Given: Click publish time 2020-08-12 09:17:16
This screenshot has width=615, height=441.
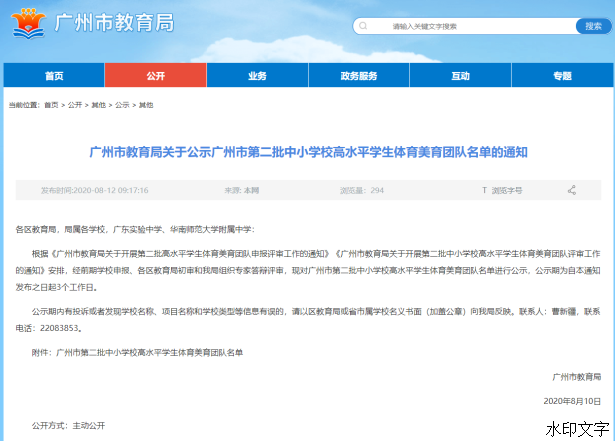Looking at the screenshot, I should (95, 190).
